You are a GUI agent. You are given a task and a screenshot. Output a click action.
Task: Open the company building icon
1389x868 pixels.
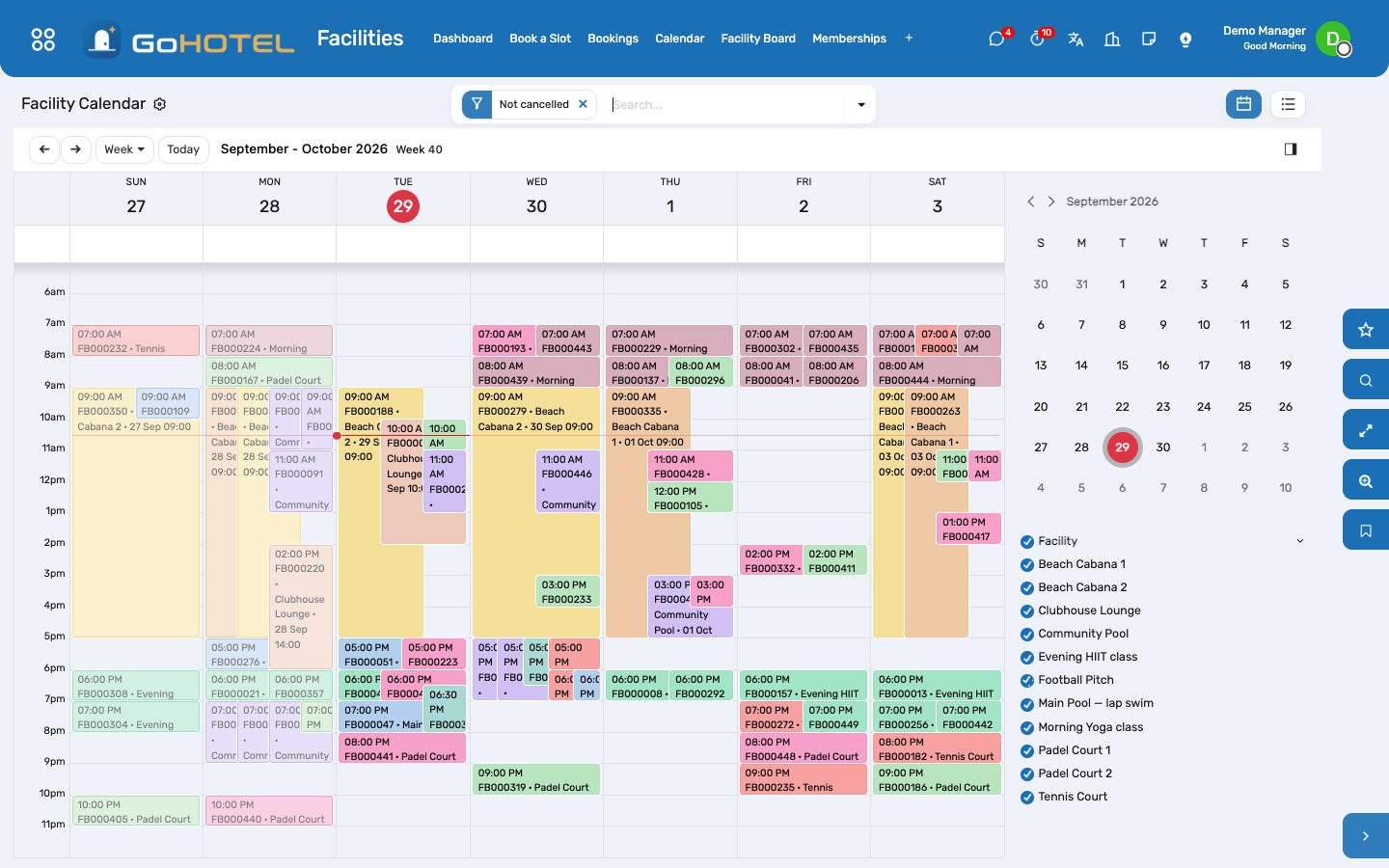pyautogui.click(x=1112, y=39)
